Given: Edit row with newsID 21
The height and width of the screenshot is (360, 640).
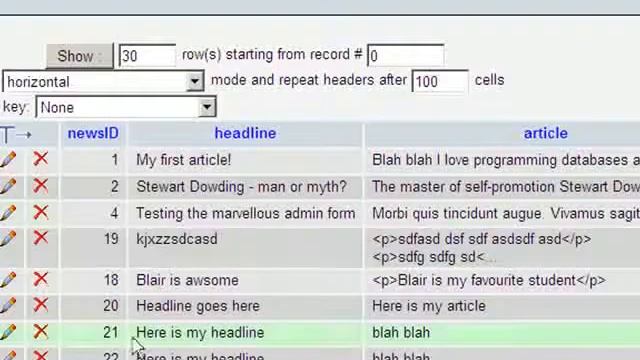Looking at the screenshot, I should click(8, 332).
